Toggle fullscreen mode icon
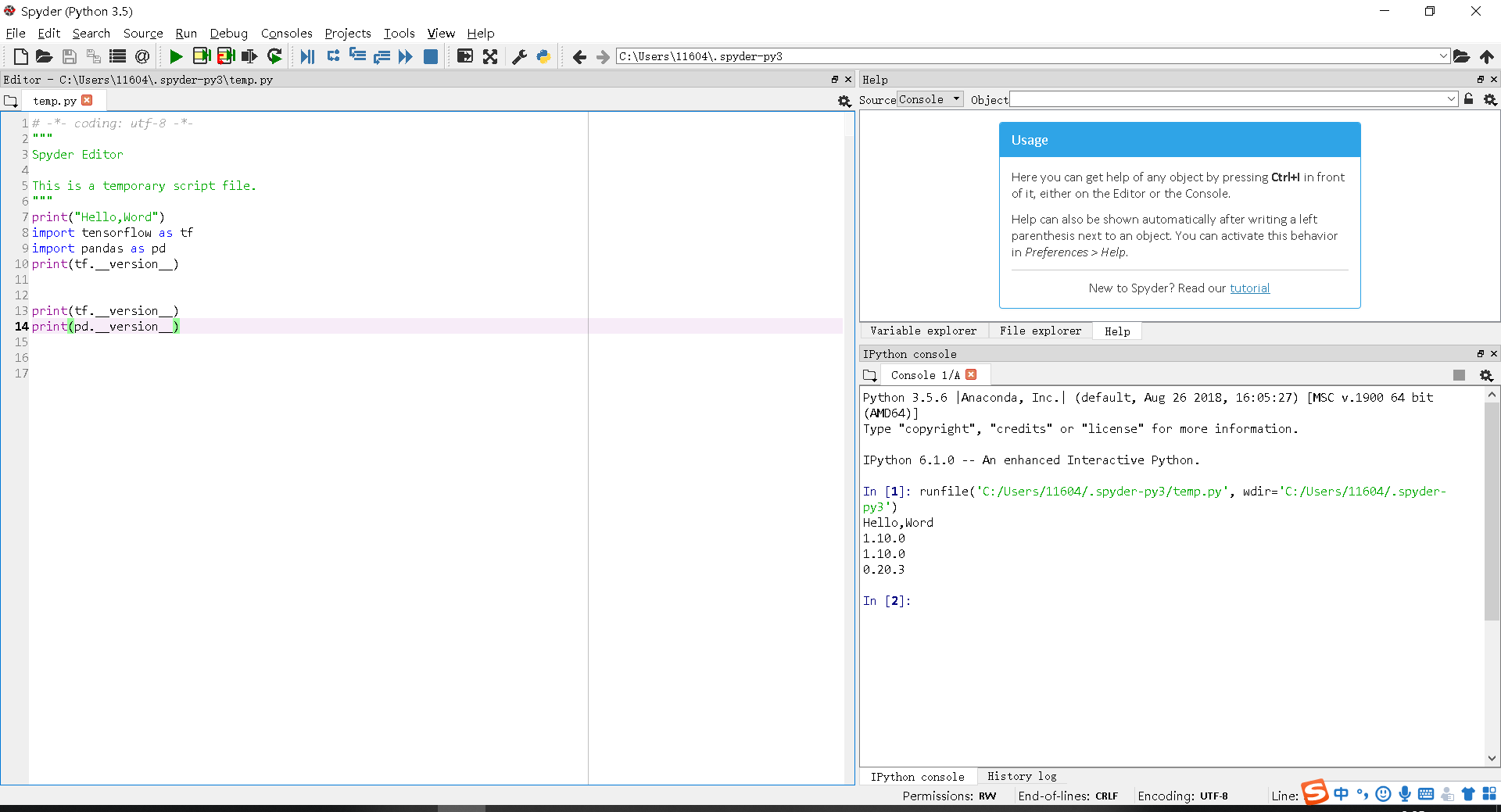Screen dimensions: 1501x812 coord(490,56)
